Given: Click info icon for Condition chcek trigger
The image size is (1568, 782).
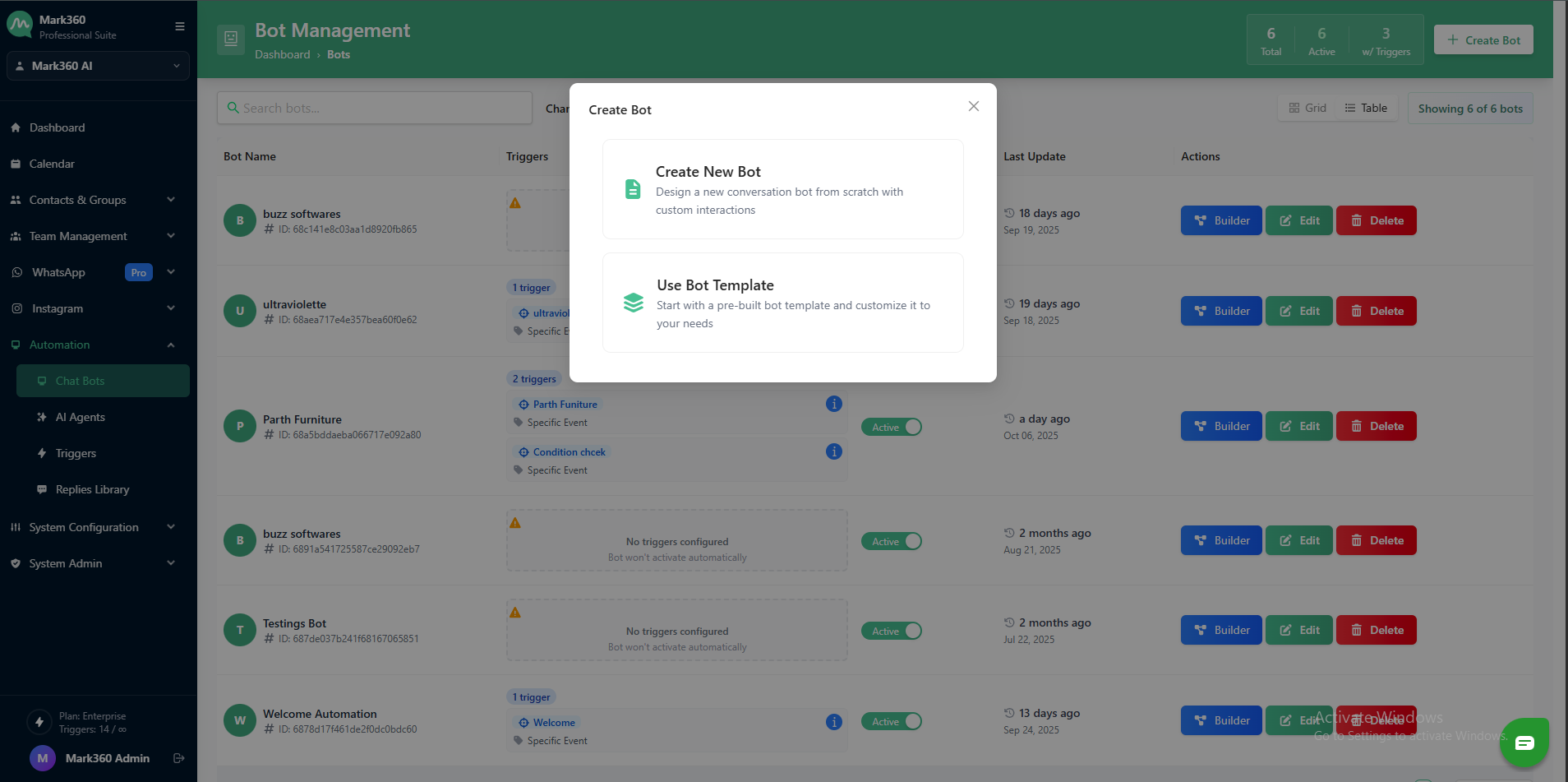Looking at the screenshot, I should [833, 451].
